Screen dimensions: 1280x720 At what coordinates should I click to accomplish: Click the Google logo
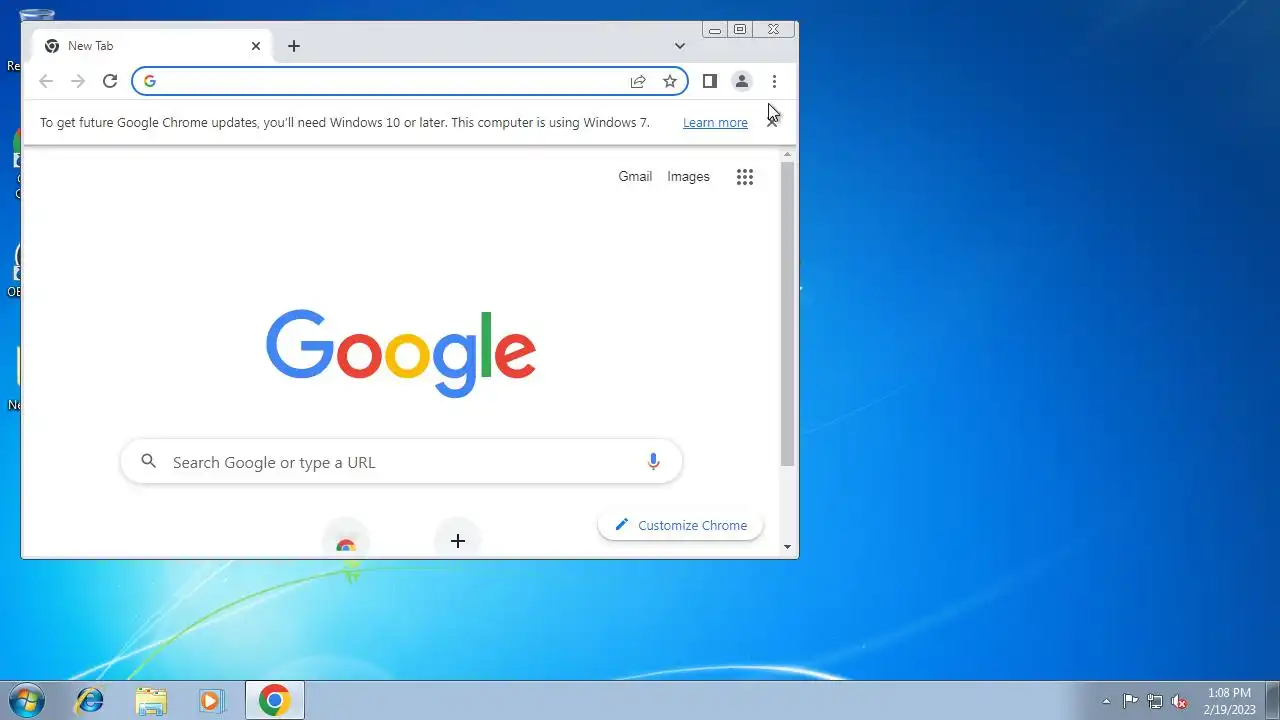pos(401,353)
